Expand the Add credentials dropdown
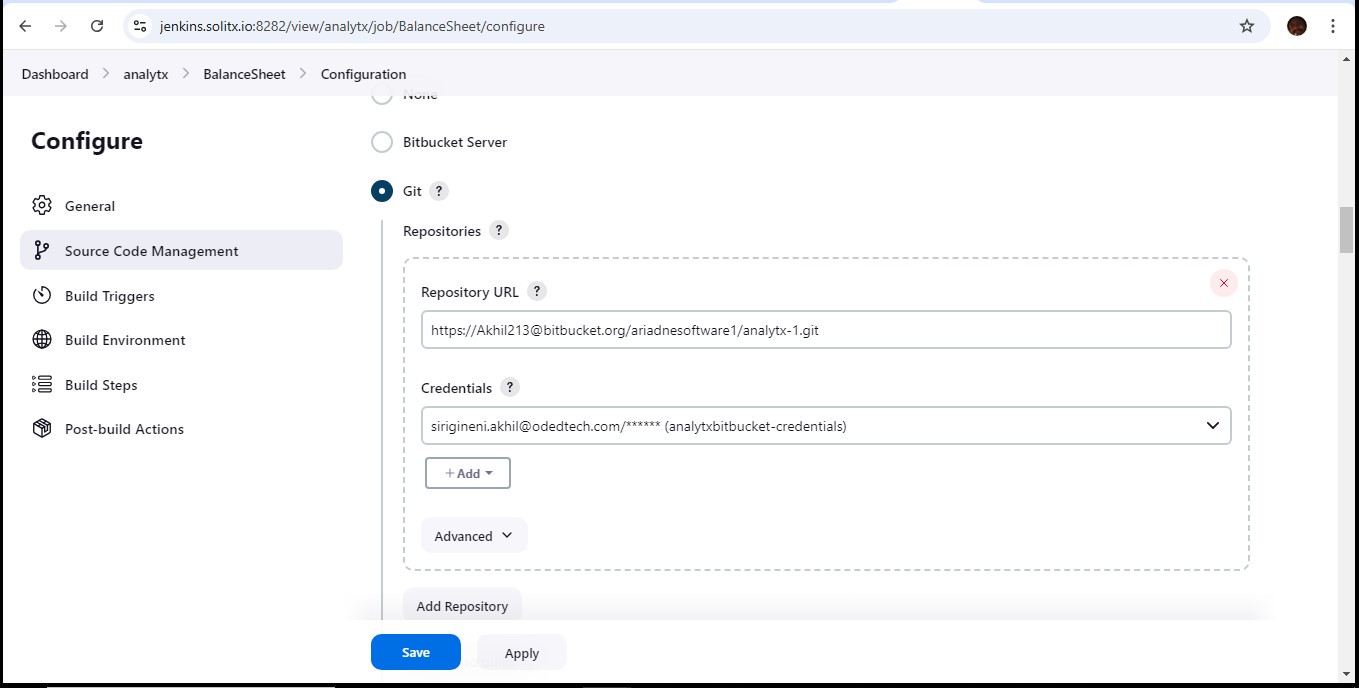 [468, 473]
